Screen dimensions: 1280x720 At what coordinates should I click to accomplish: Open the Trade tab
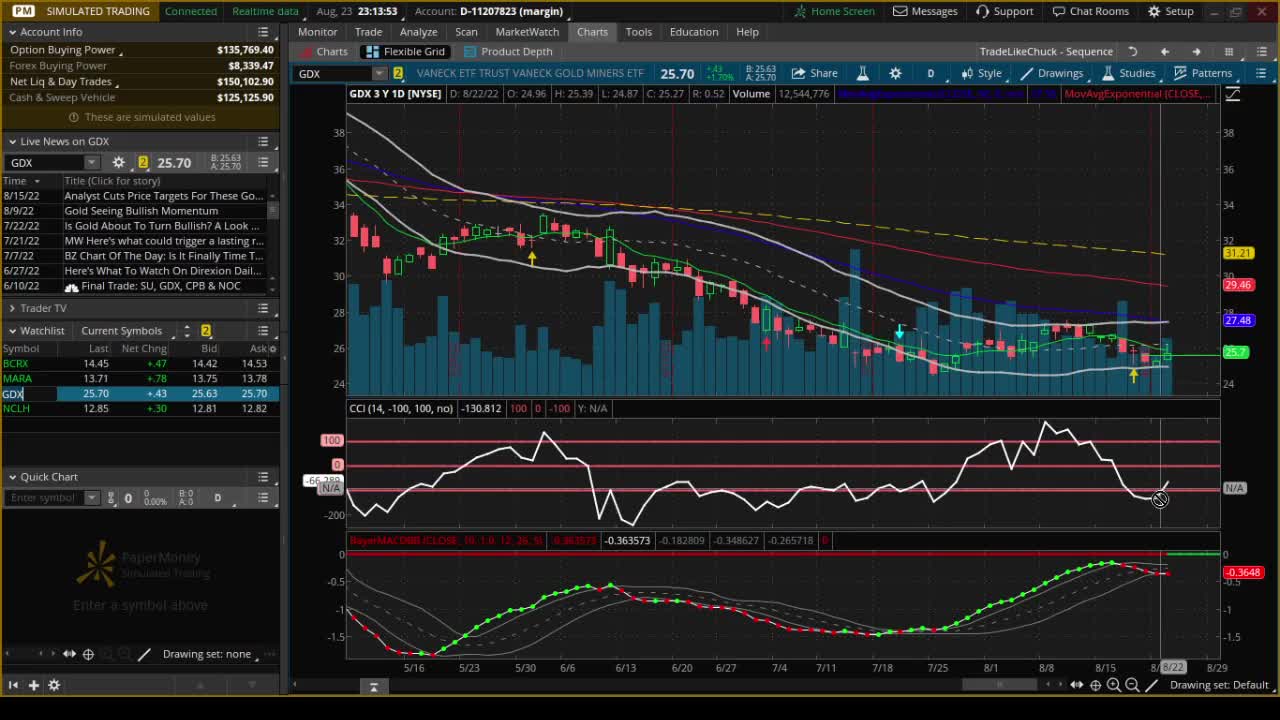[x=368, y=32]
